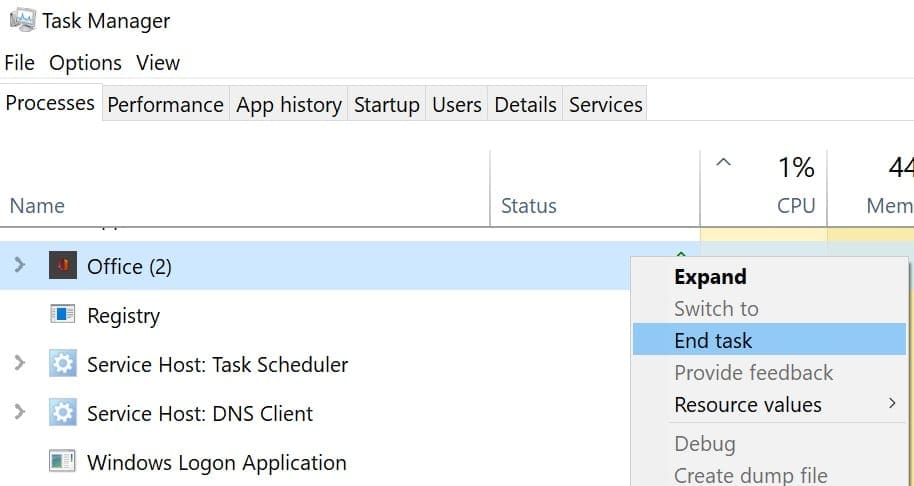
Task: Switch to the Performance tab
Action: (166, 104)
